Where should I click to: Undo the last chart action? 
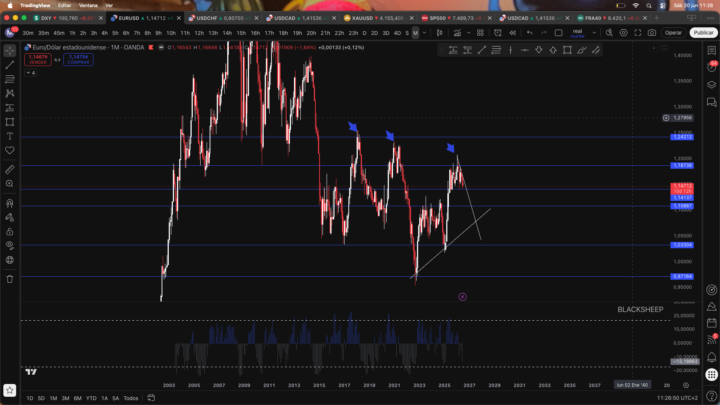coord(529,33)
